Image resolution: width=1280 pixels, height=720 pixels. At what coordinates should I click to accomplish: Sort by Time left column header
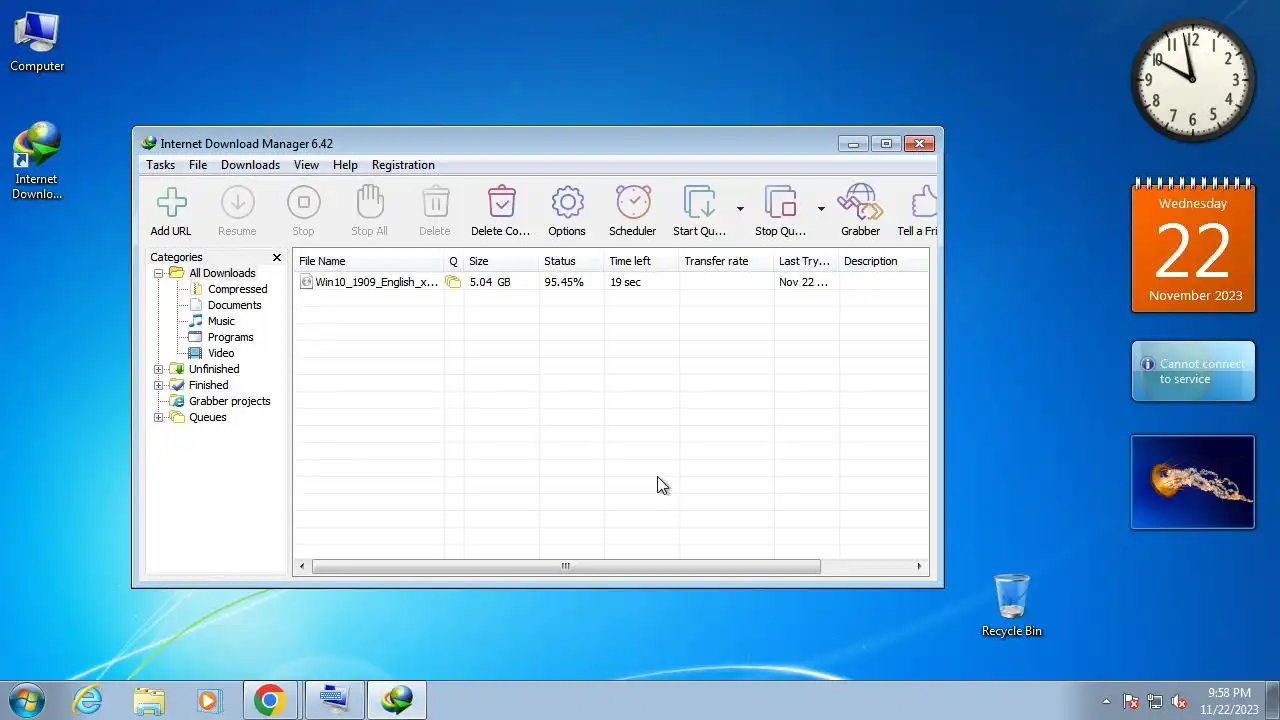(642, 261)
